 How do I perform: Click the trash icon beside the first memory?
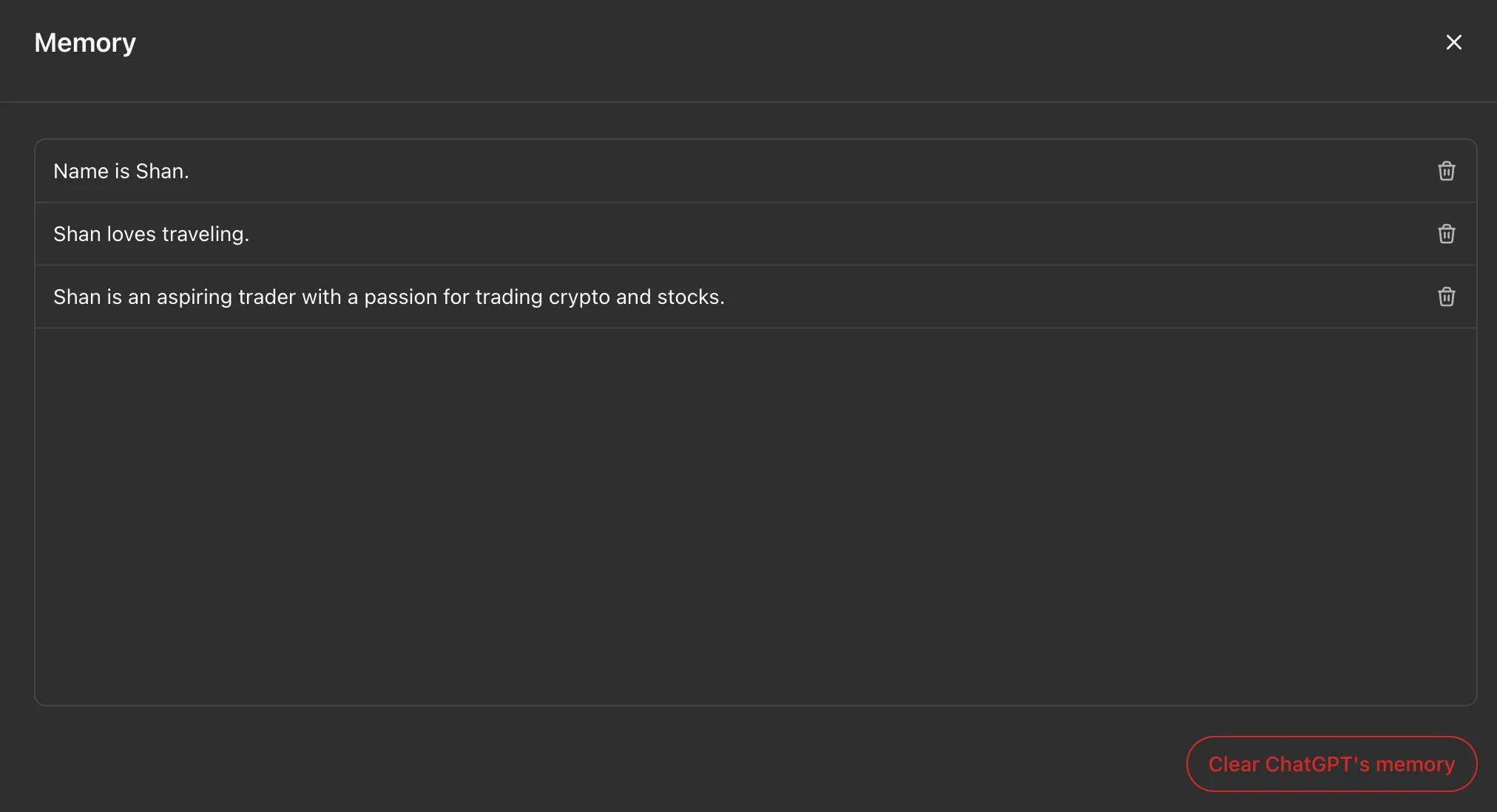1445,171
